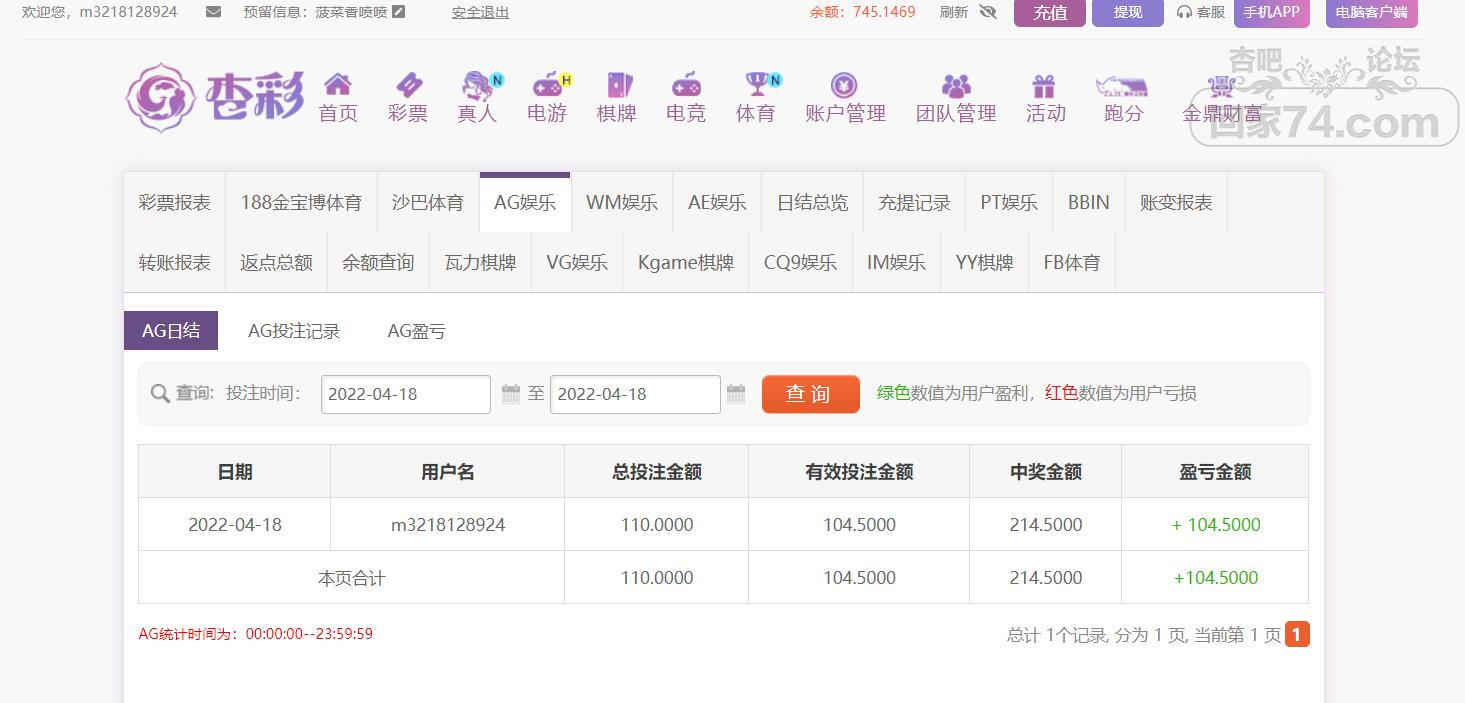Screen dimensions: 1465x703
Task: Click the 盈亏金额 column header
Action: click(x=1215, y=472)
